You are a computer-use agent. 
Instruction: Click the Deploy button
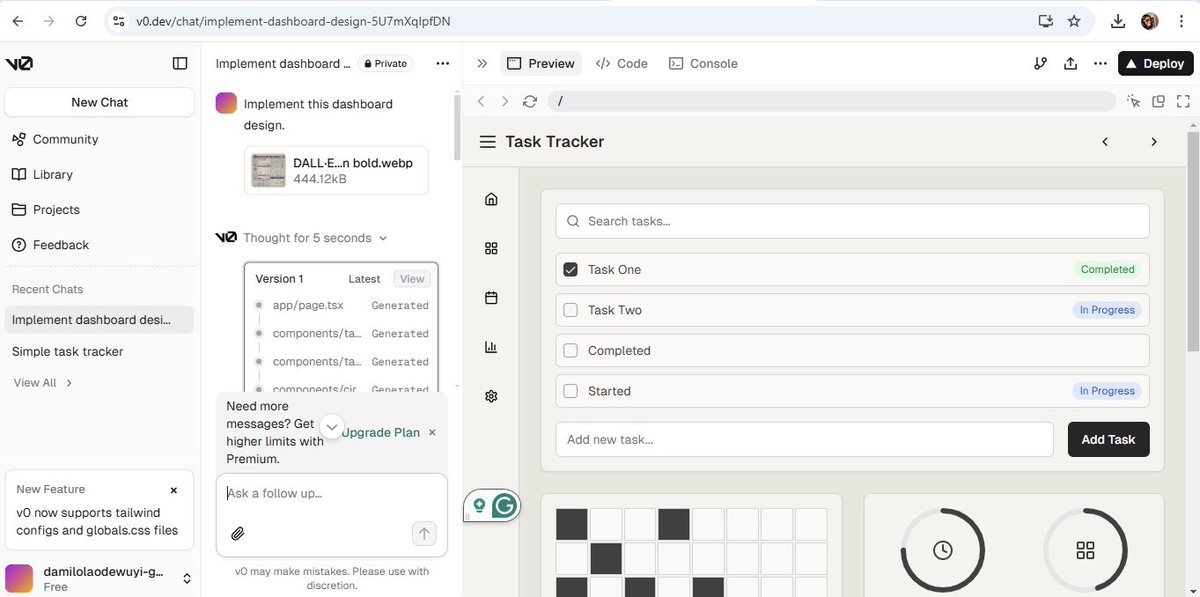point(1156,63)
